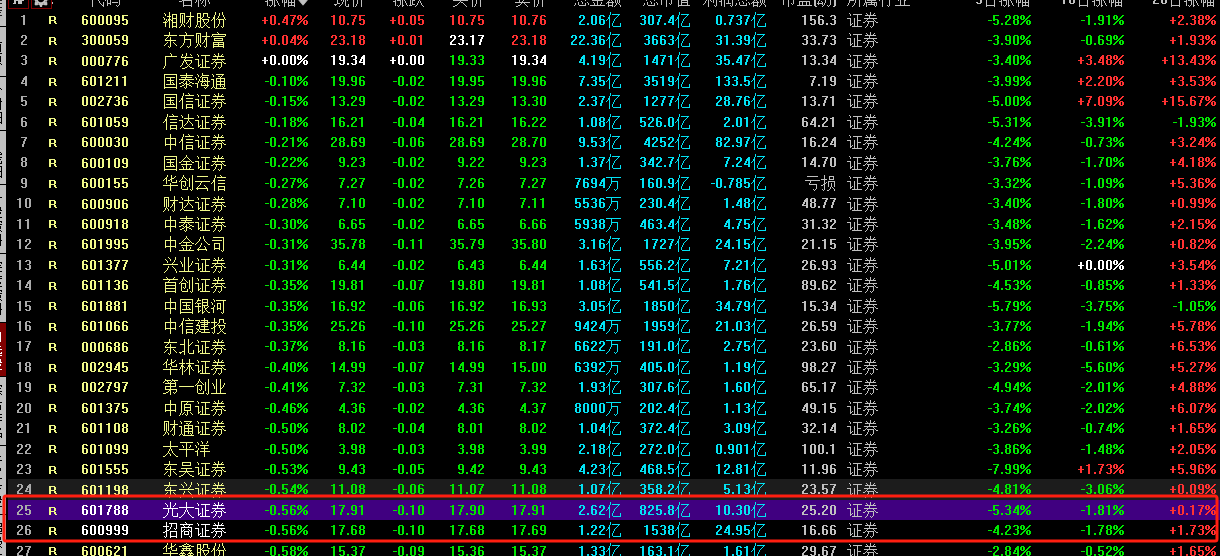Click total turnover 22.36亿 of 东方财富
The height and width of the screenshot is (556, 1220).
pos(596,40)
